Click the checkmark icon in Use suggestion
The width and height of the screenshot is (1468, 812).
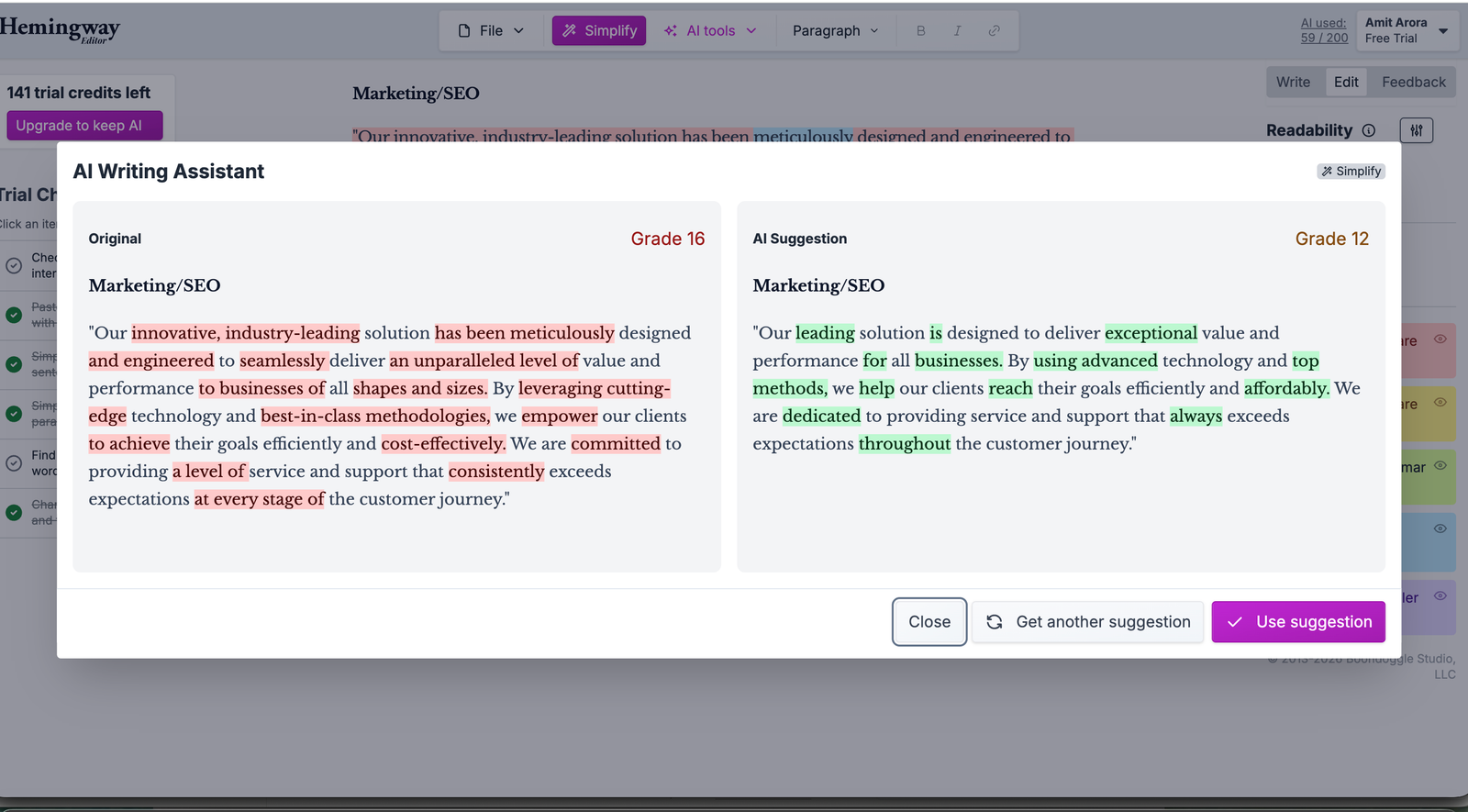[1235, 622]
